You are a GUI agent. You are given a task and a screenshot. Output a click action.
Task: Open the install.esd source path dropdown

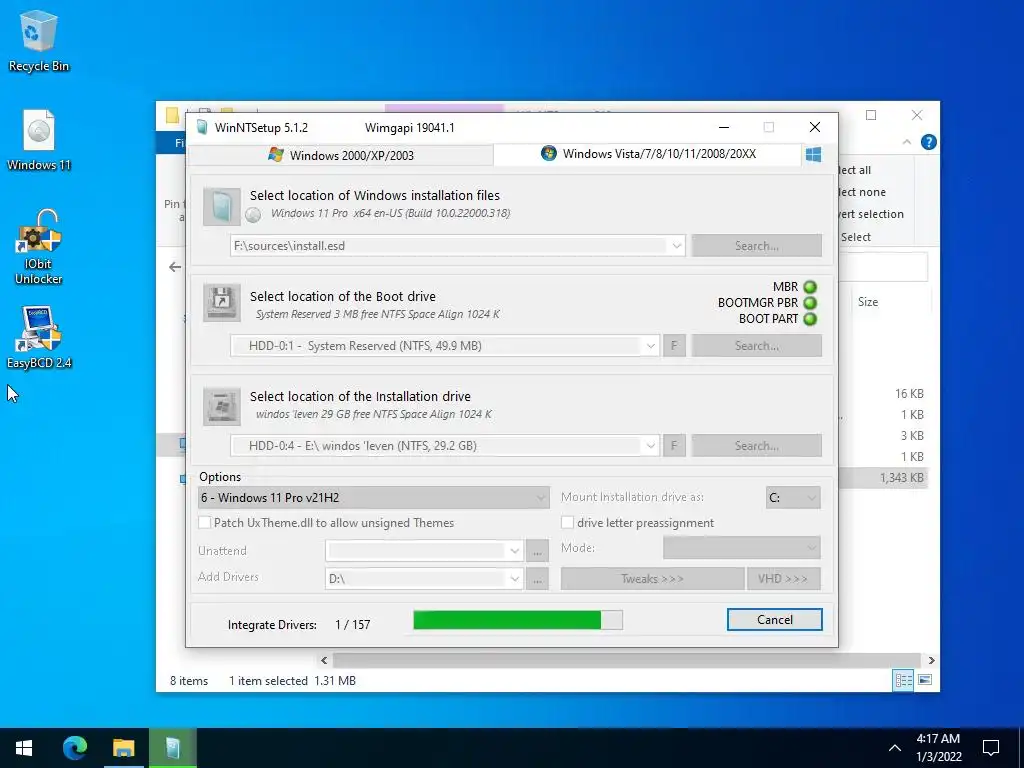tap(677, 246)
